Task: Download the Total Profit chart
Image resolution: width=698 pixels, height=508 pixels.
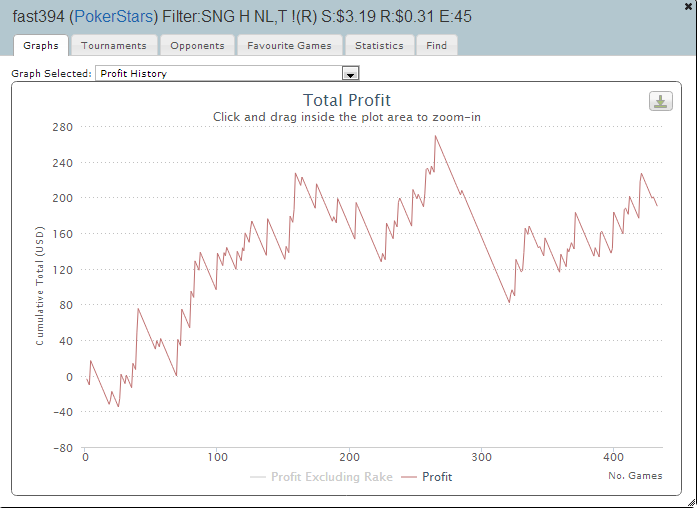Action: click(x=661, y=101)
